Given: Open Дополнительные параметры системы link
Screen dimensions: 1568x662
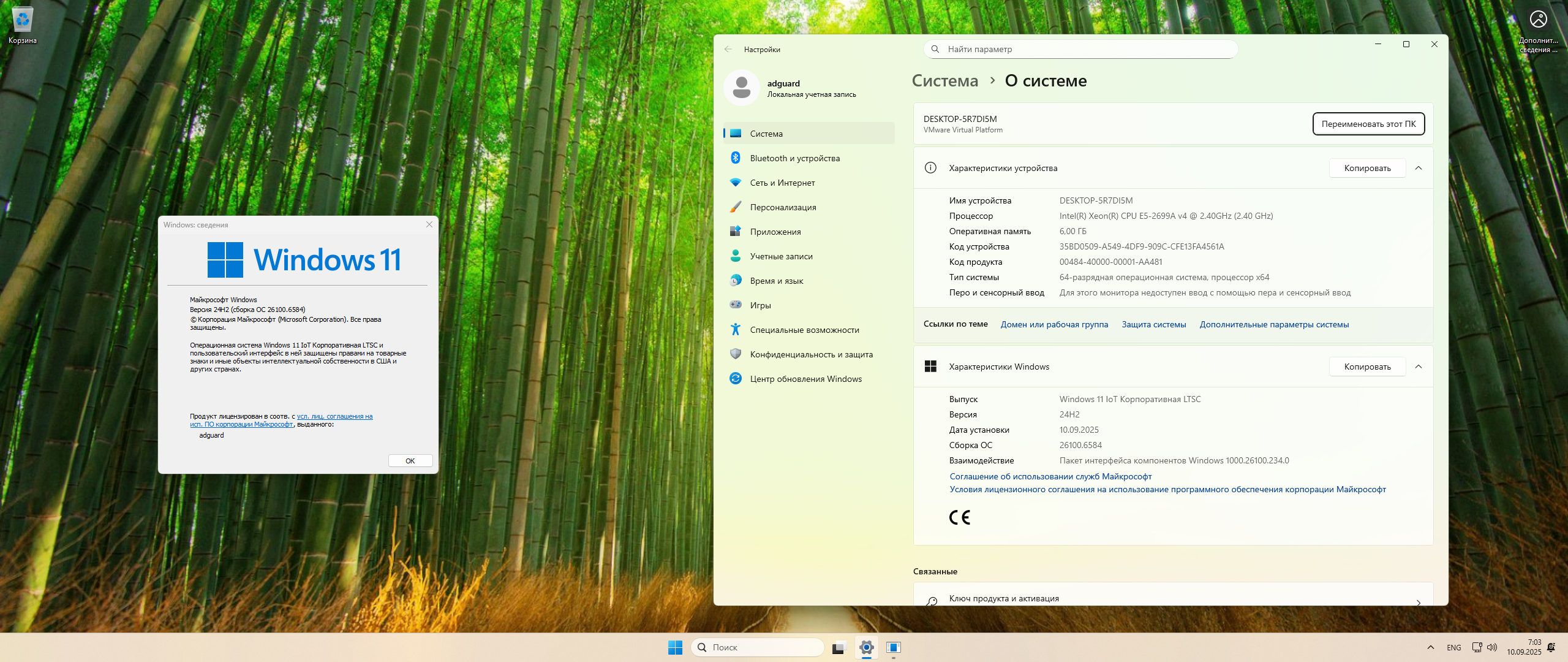Looking at the screenshot, I should pos(1274,324).
